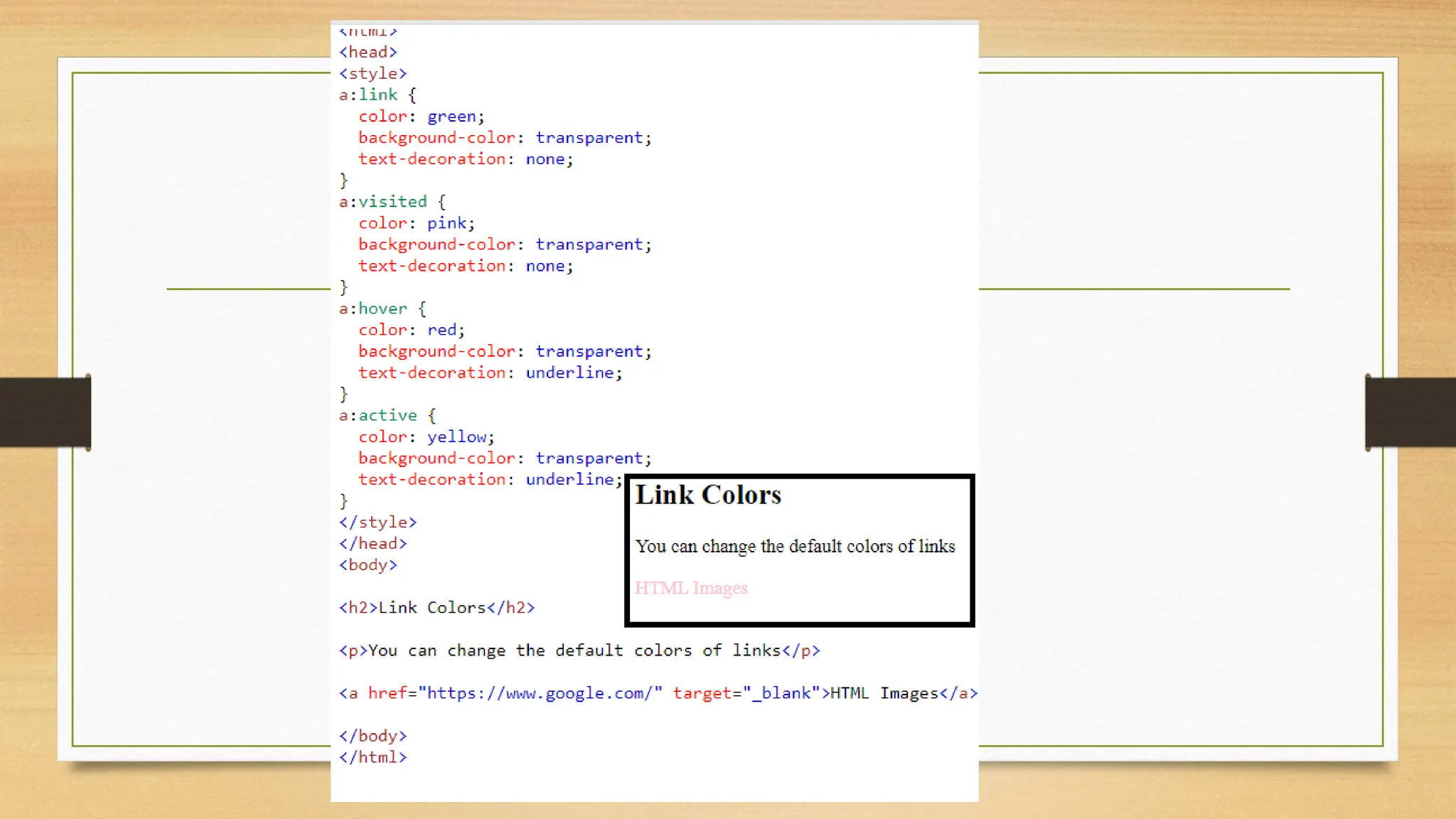
Task: Click the preview paragraph about default colors
Action: (795, 546)
